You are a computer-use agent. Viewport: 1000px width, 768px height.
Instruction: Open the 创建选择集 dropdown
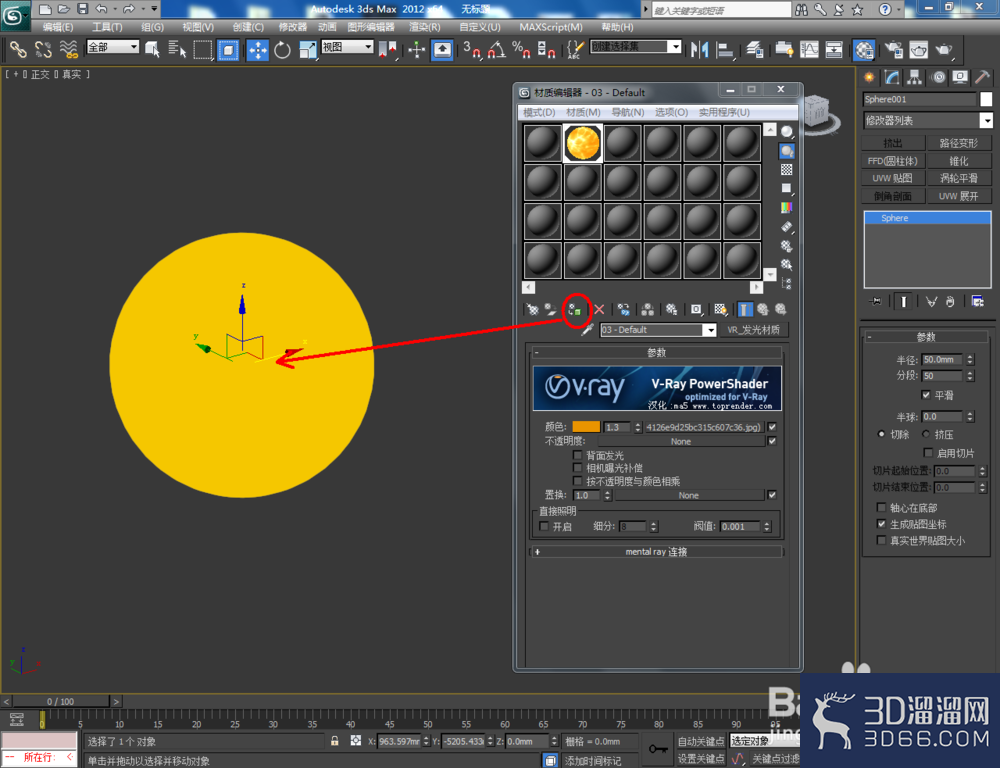(675, 47)
